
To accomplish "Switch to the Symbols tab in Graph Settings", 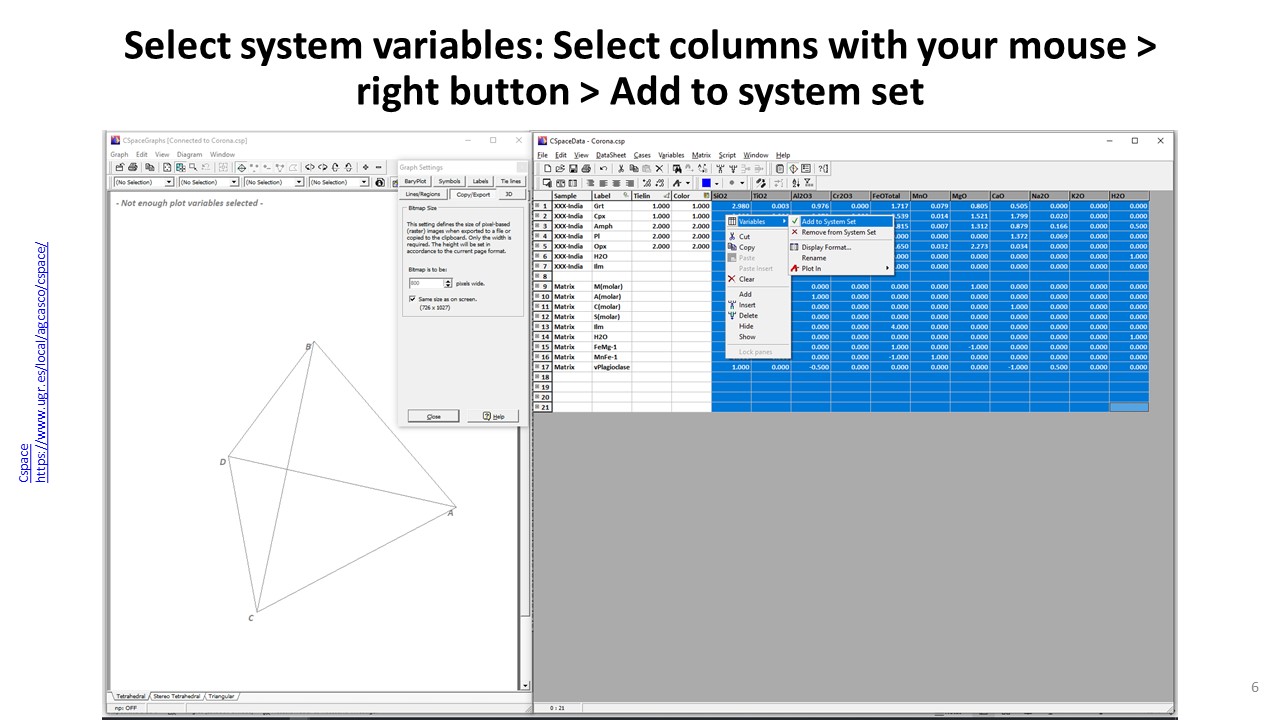I will pyautogui.click(x=449, y=181).
